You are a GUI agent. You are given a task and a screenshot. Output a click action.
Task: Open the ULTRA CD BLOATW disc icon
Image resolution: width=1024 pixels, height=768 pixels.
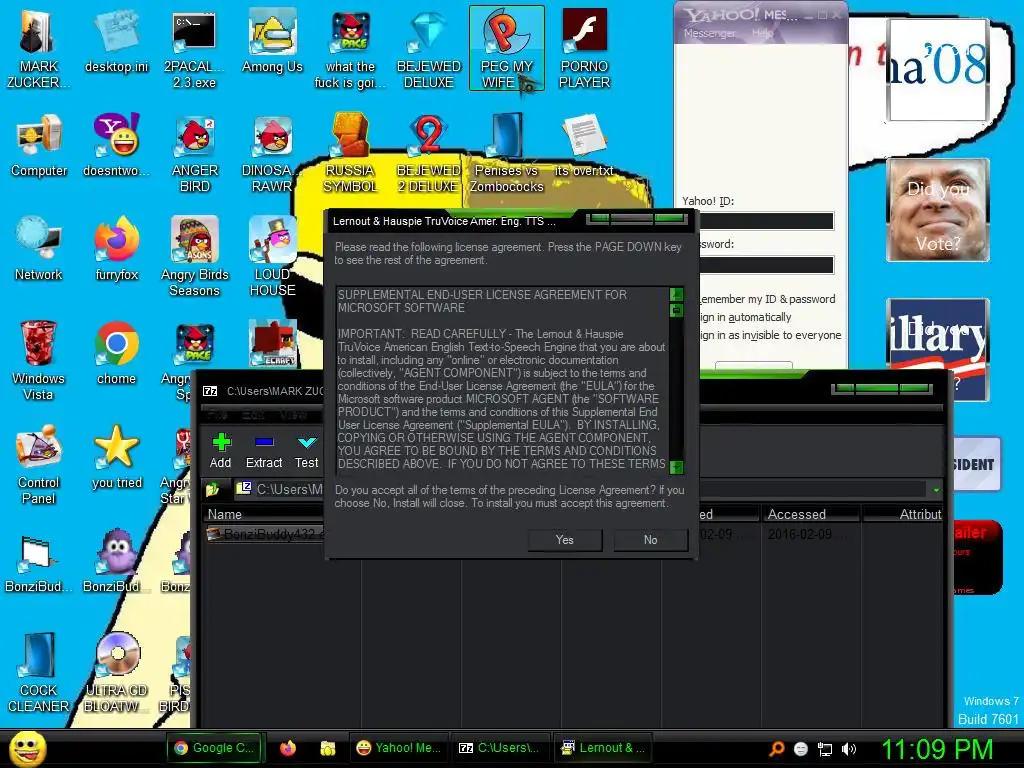[x=116, y=673]
